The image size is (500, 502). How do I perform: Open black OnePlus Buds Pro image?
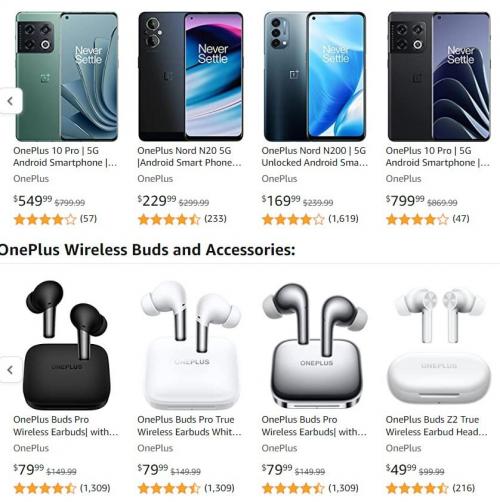pyautogui.click(x=67, y=345)
